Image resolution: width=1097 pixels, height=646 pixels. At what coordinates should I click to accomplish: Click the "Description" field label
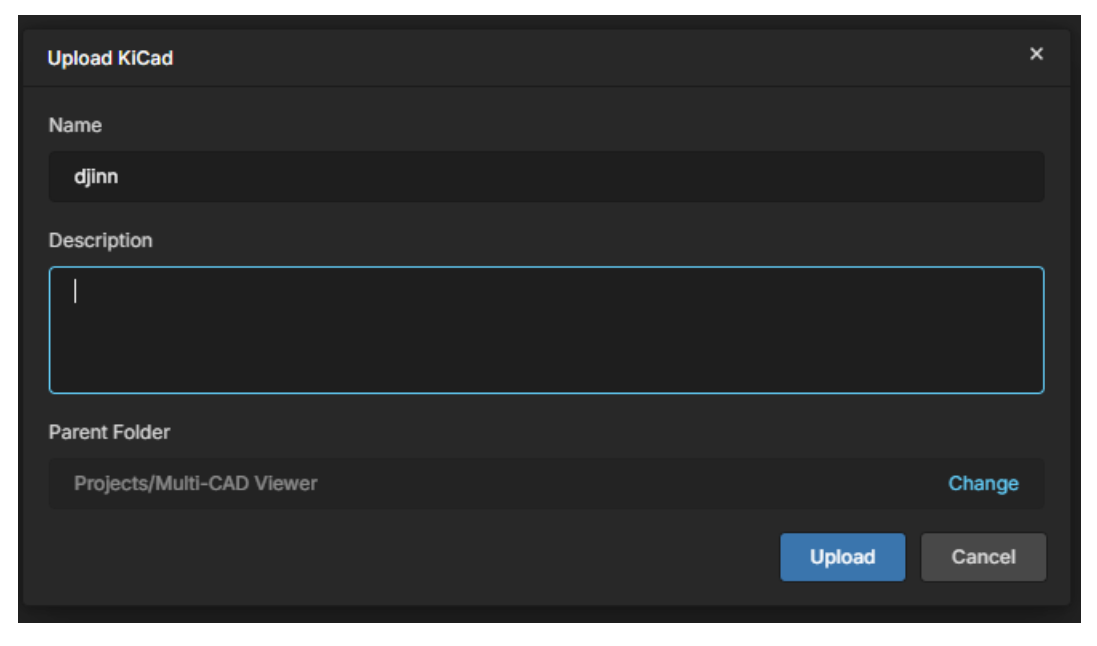pos(100,241)
